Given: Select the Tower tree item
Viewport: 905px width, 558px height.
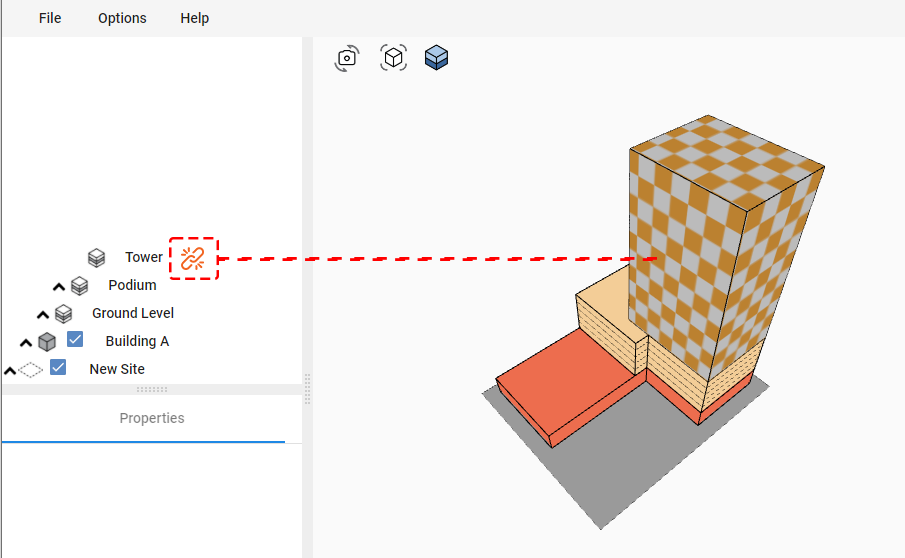Looking at the screenshot, I should tap(144, 257).
